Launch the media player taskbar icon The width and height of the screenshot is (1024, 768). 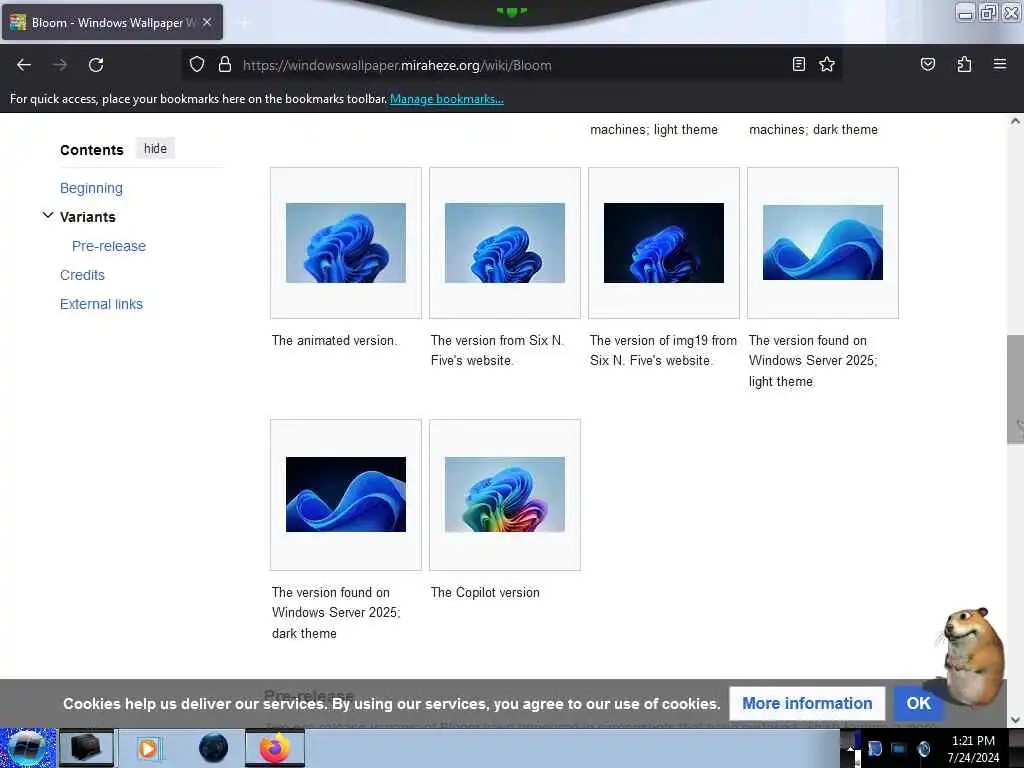(x=148, y=748)
